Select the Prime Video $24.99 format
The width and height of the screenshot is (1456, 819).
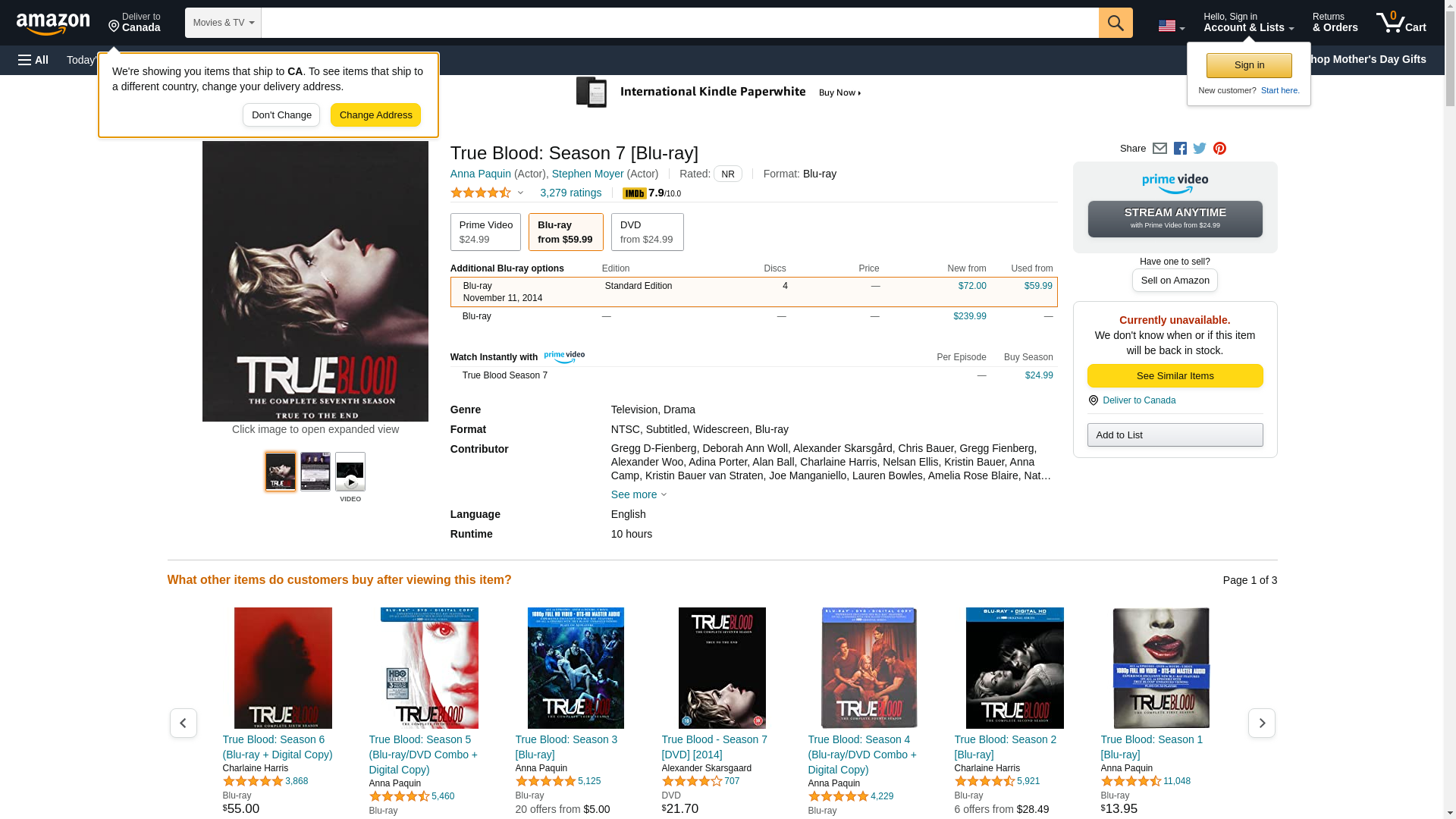485,232
